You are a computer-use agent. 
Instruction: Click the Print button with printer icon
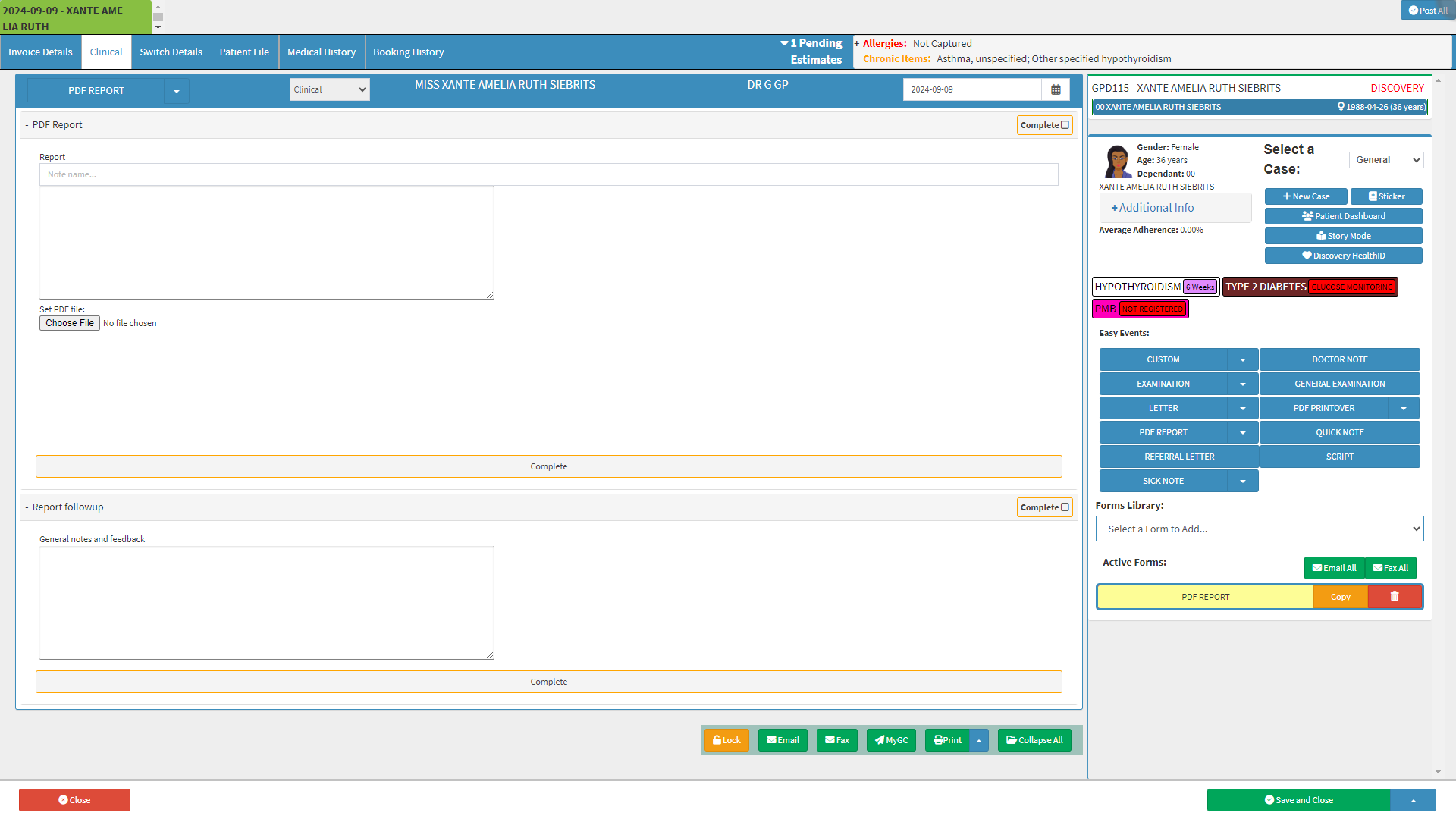coord(947,740)
